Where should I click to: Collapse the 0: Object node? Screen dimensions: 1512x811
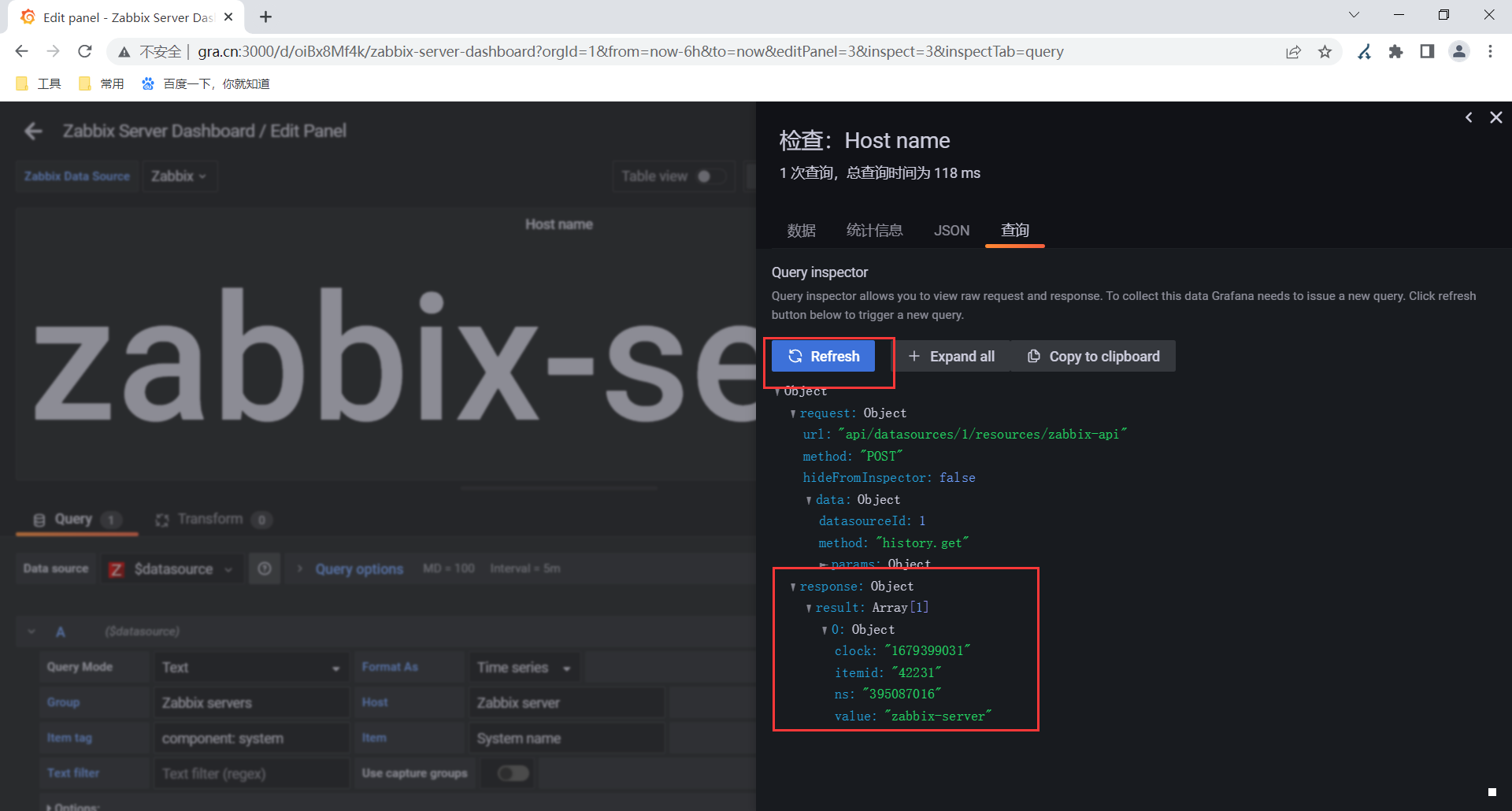(x=825, y=630)
